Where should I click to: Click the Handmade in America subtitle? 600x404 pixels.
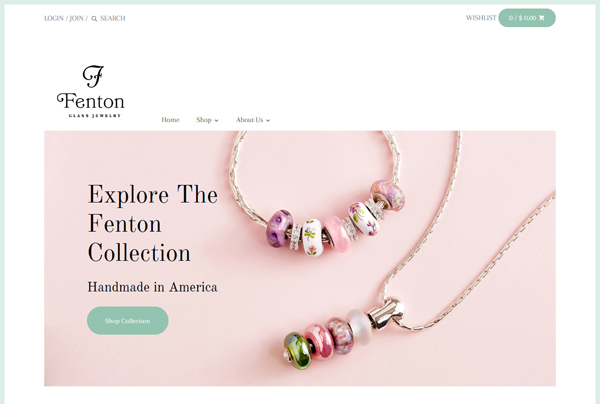152,287
